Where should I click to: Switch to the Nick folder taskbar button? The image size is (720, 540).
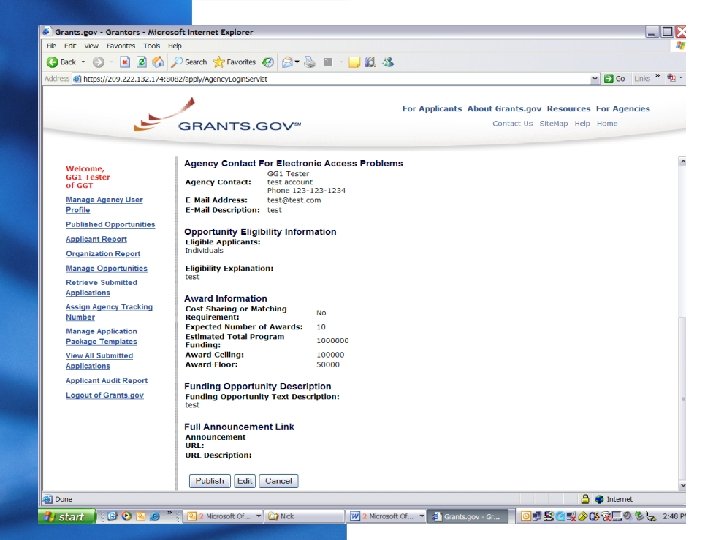point(305,516)
